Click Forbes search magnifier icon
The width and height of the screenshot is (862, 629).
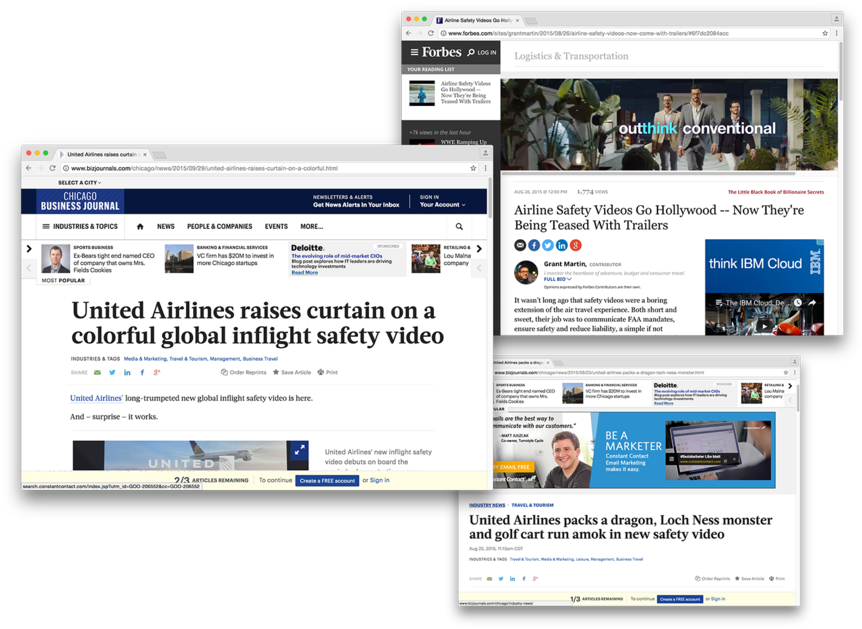pyautogui.click(x=471, y=52)
